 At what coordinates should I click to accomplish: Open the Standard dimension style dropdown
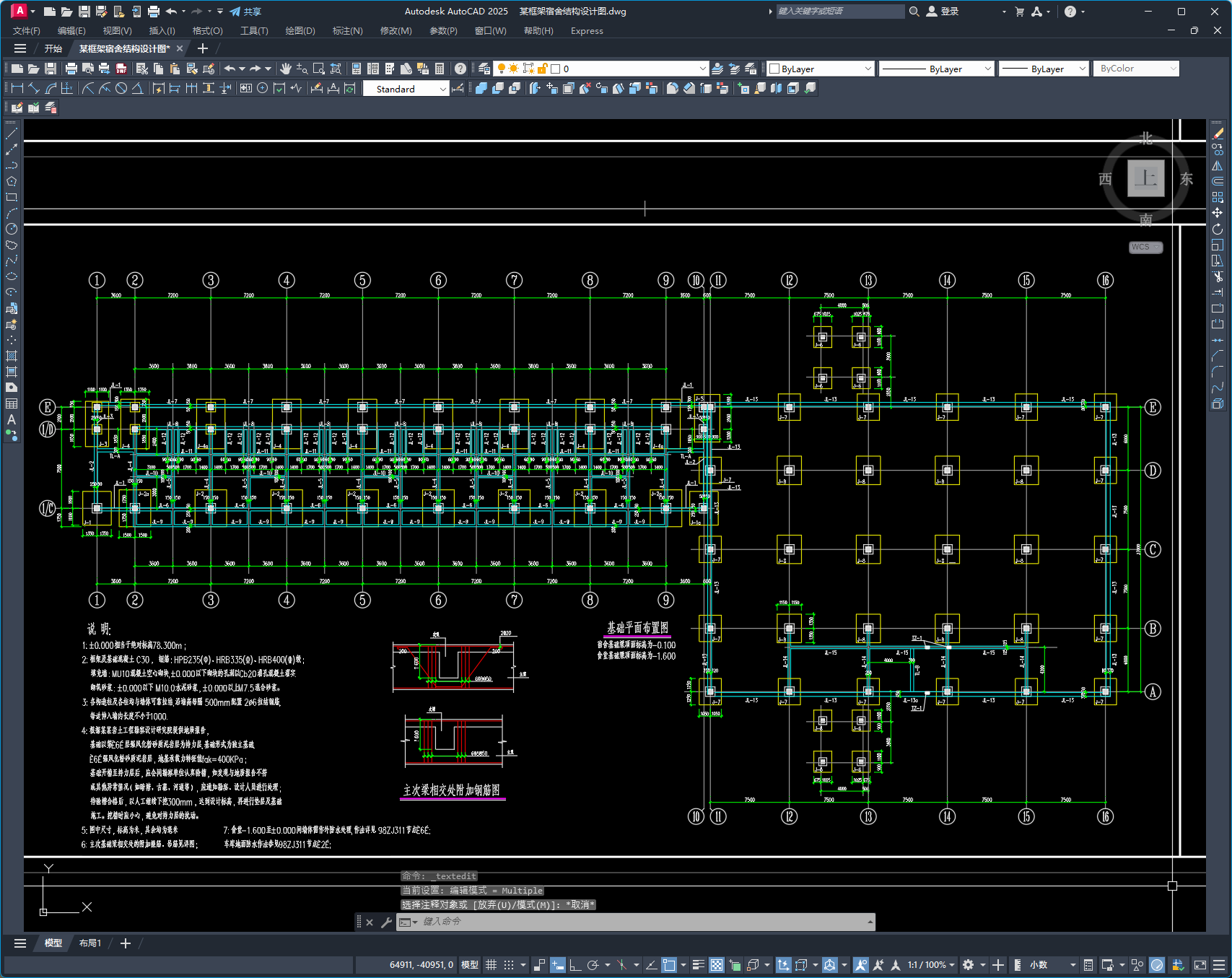(x=406, y=89)
